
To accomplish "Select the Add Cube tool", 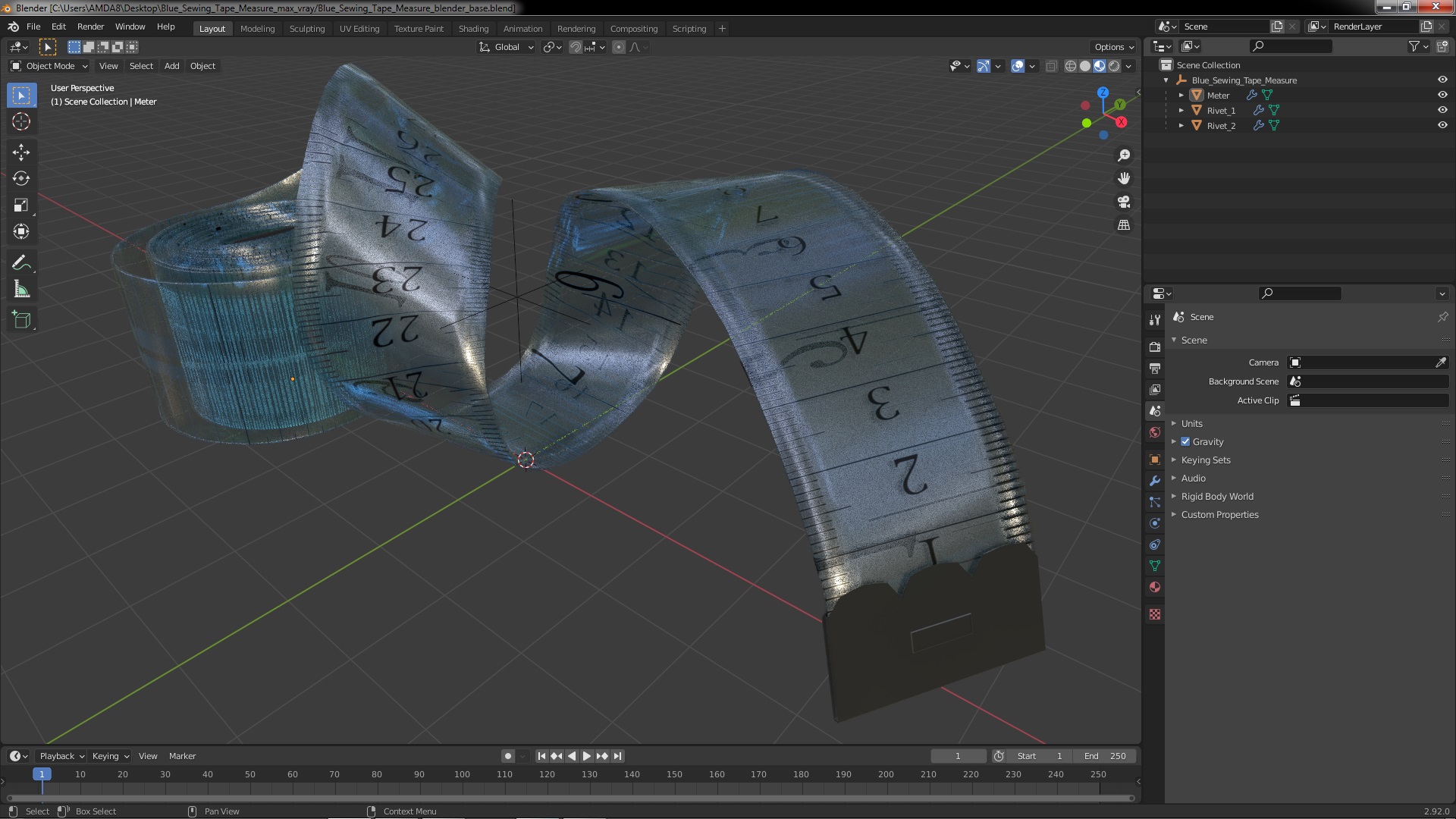I will click(21, 320).
